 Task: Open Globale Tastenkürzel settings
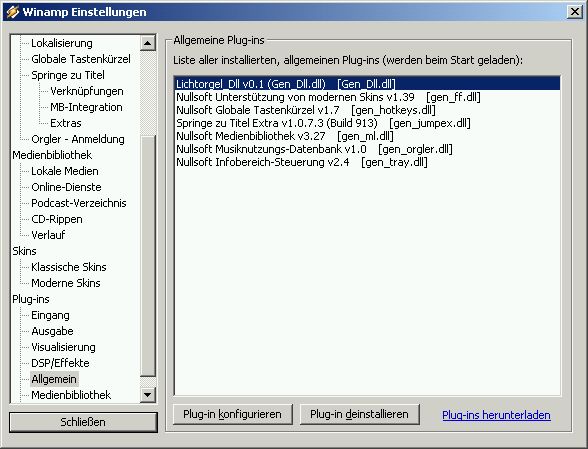(x=81, y=59)
